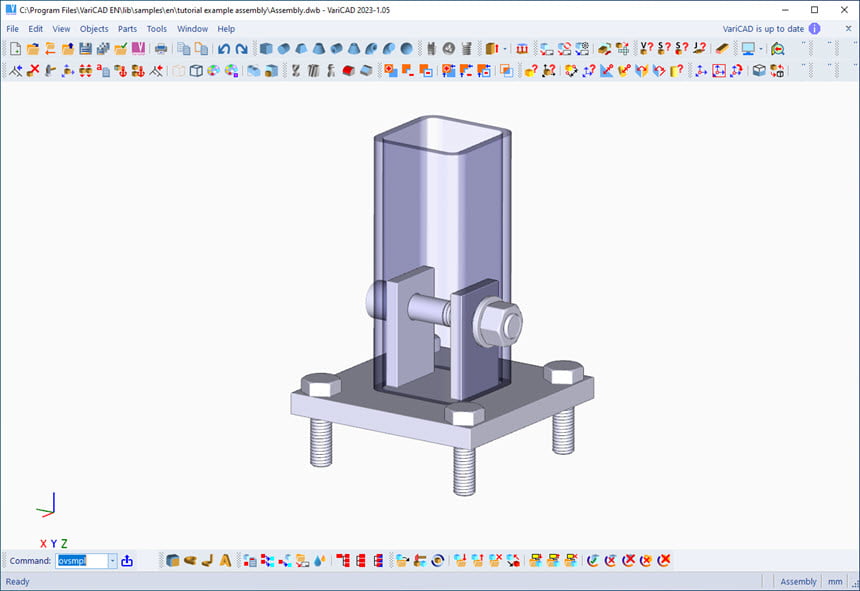Open the Command box dropdown arrow
The image size is (860, 591).
tap(112, 560)
